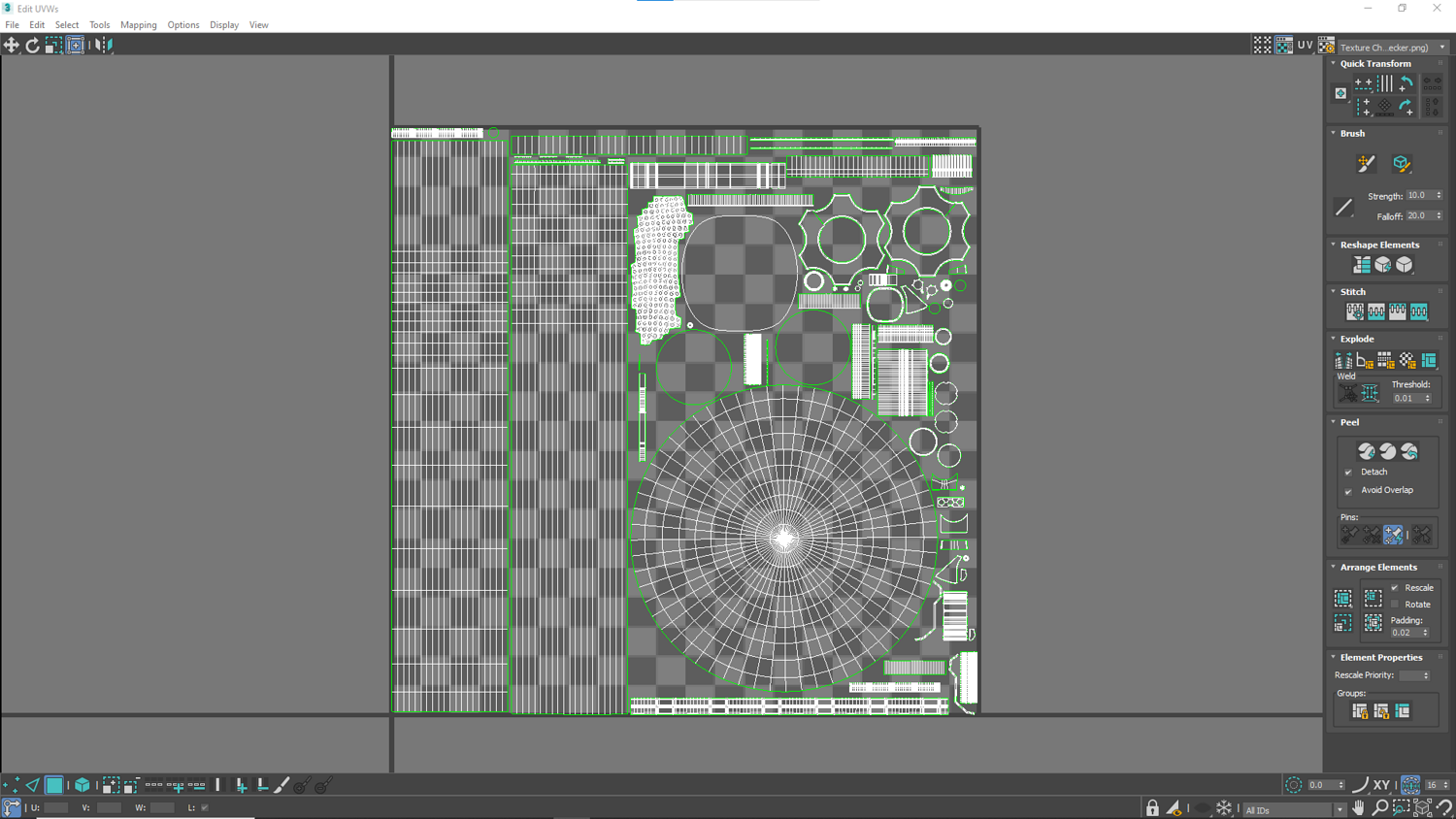
Task: Activate the Scale Selected Subobject tool
Action: (x=53, y=45)
